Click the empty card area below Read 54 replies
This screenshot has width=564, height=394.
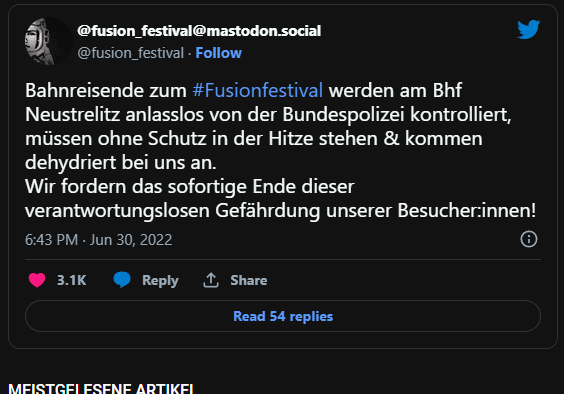283,340
